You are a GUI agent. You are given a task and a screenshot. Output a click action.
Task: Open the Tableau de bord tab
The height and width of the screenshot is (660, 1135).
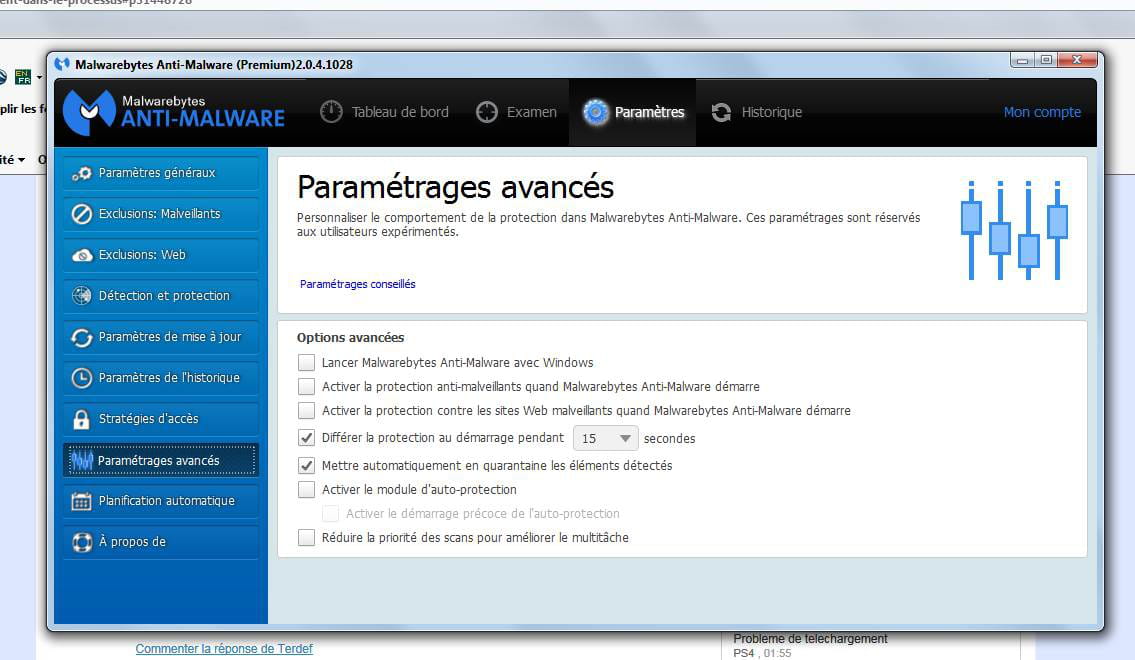(x=384, y=112)
